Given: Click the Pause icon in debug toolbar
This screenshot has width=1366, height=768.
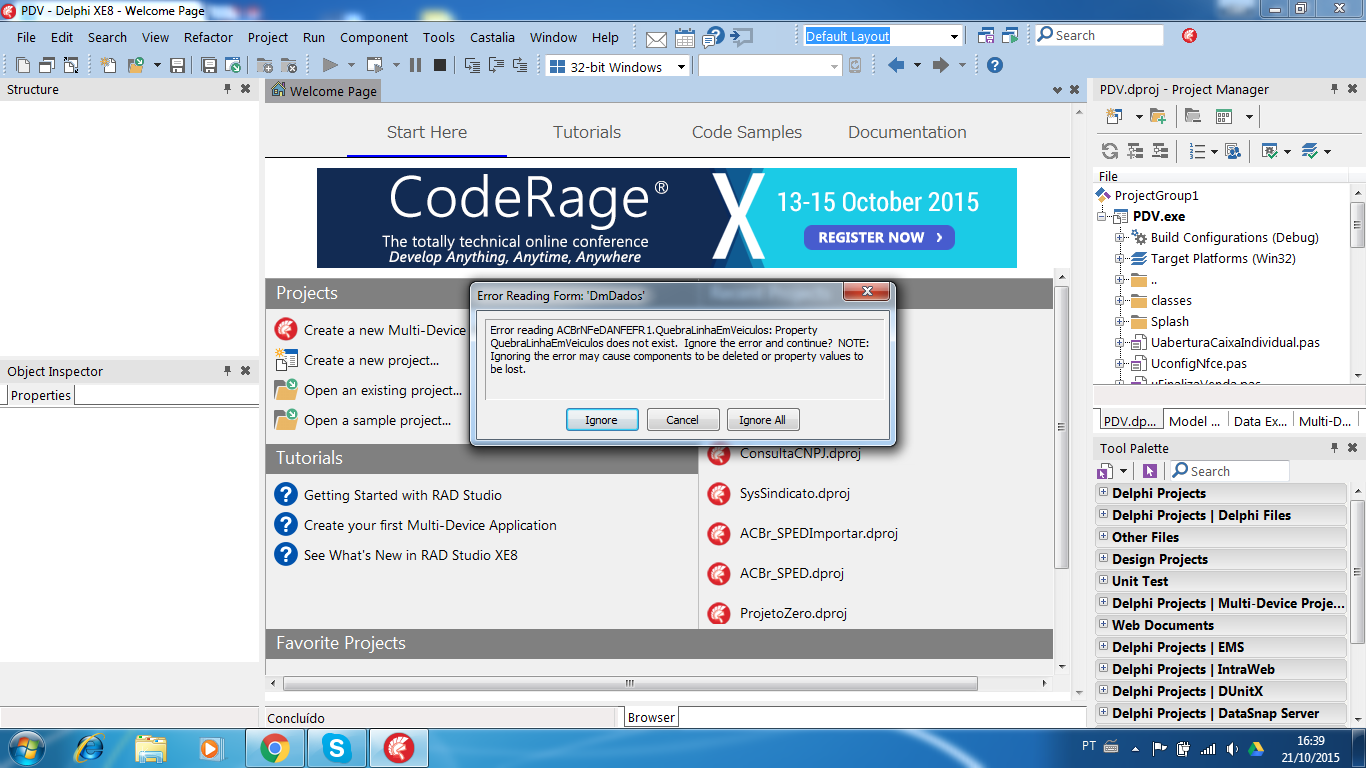Looking at the screenshot, I should click(x=415, y=66).
